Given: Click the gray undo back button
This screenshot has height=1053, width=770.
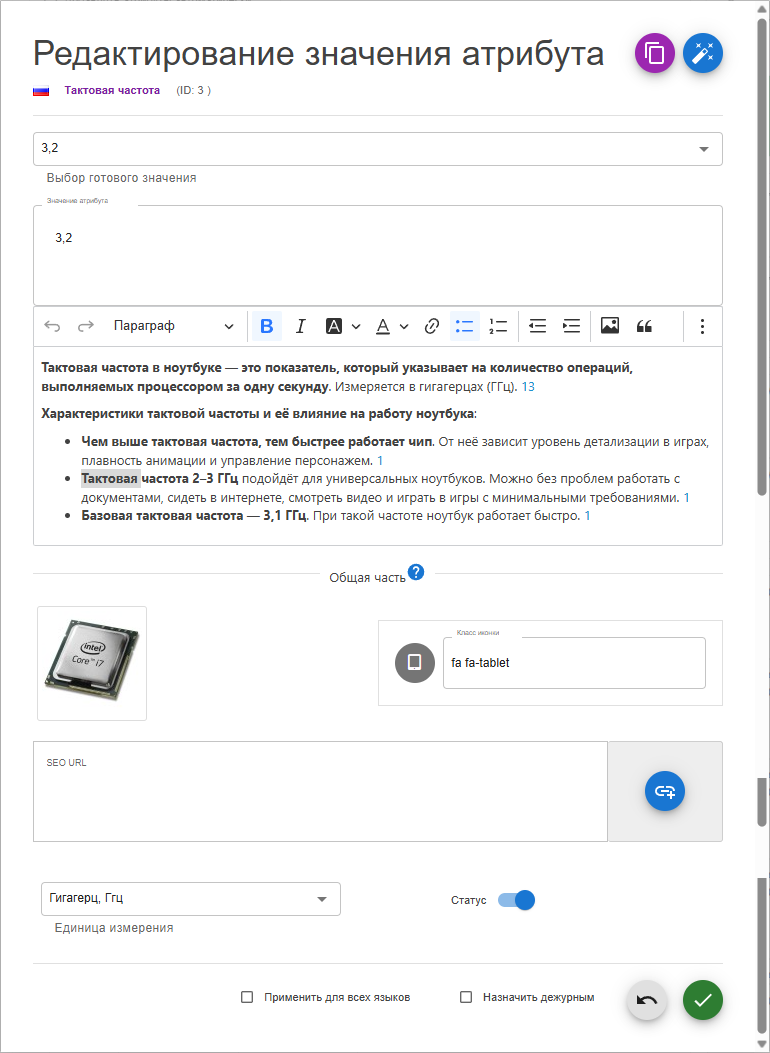Looking at the screenshot, I should click(x=647, y=1000).
